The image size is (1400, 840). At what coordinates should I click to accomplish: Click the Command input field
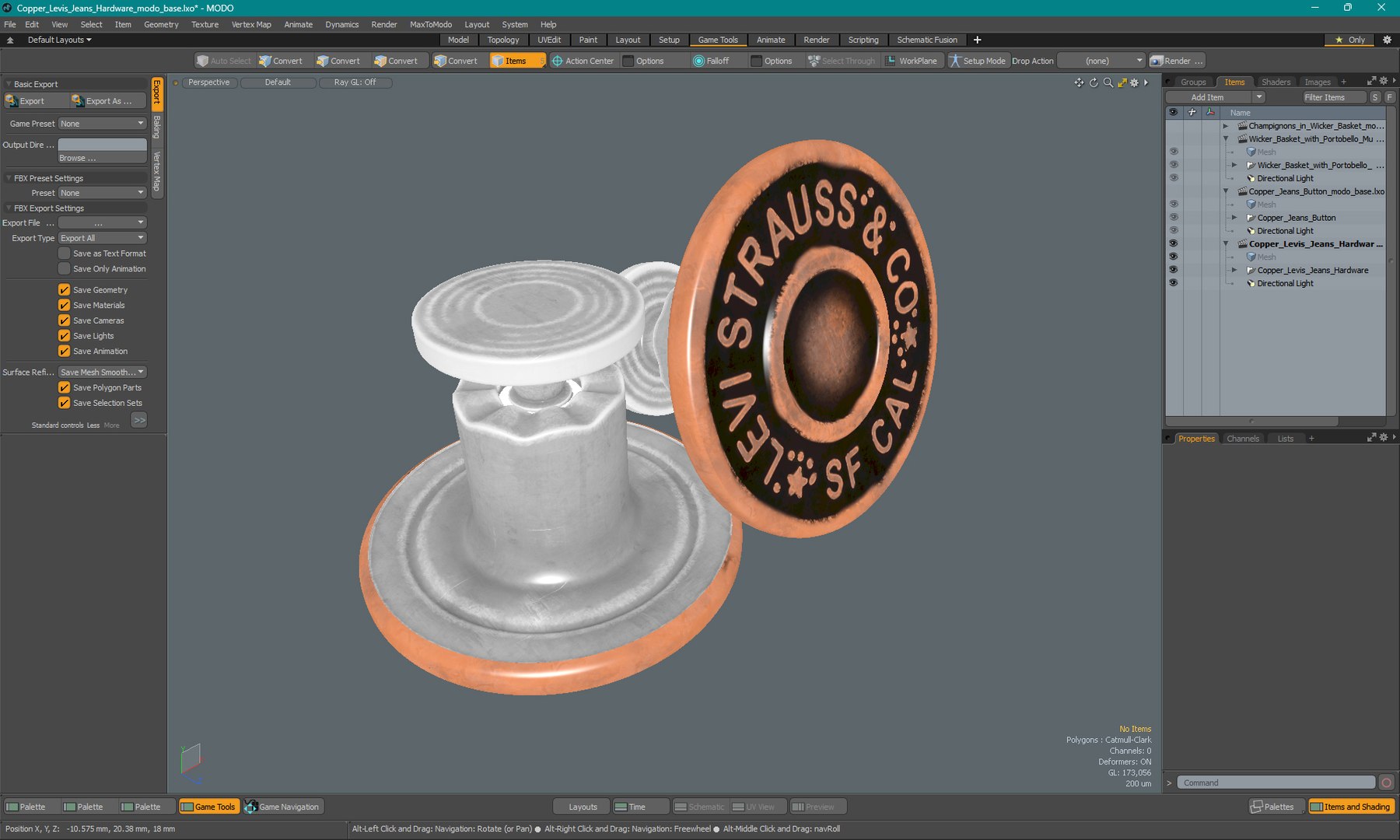tap(1276, 782)
